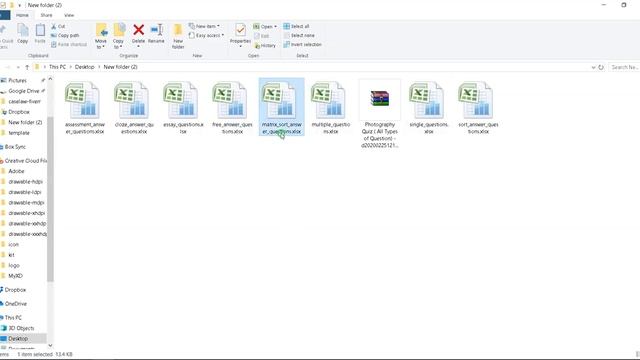Viewport: 640px width, 360px height.
Task: Click the Refresh button
Action: [x=601, y=67]
